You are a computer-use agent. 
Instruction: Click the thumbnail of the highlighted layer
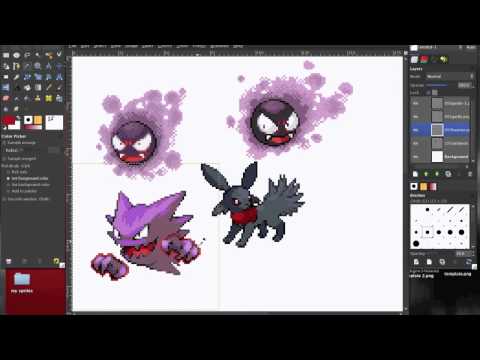[437, 130]
